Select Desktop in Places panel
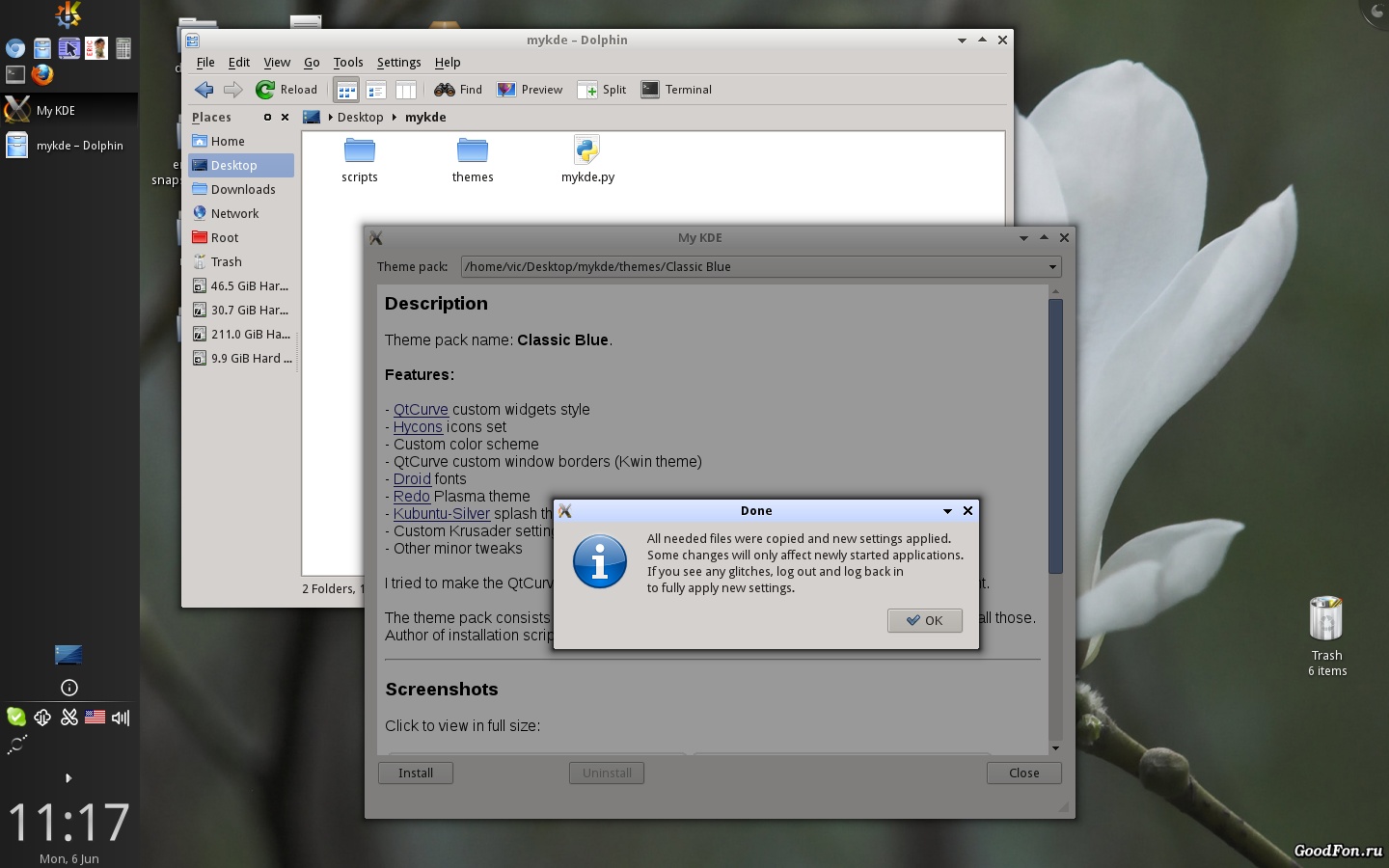 pyautogui.click(x=241, y=165)
